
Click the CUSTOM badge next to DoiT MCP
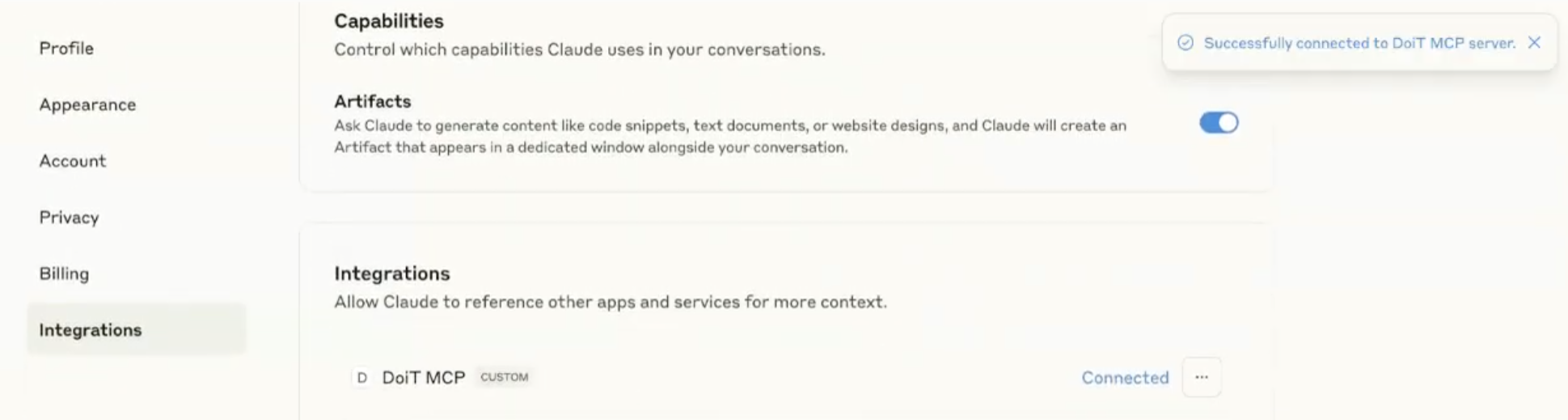click(x=504, y=377)
